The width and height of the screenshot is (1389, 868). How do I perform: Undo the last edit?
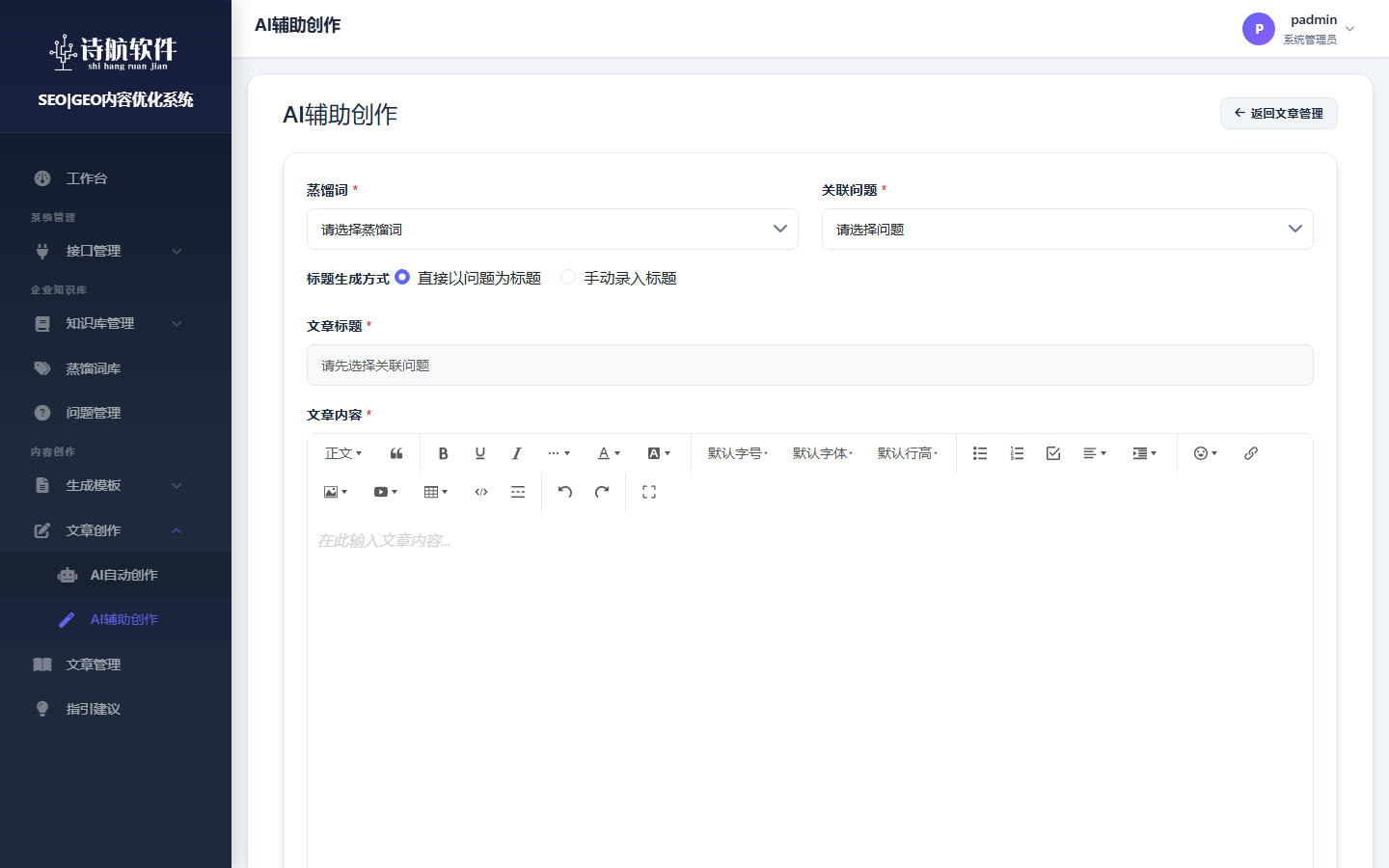point(565,492)
